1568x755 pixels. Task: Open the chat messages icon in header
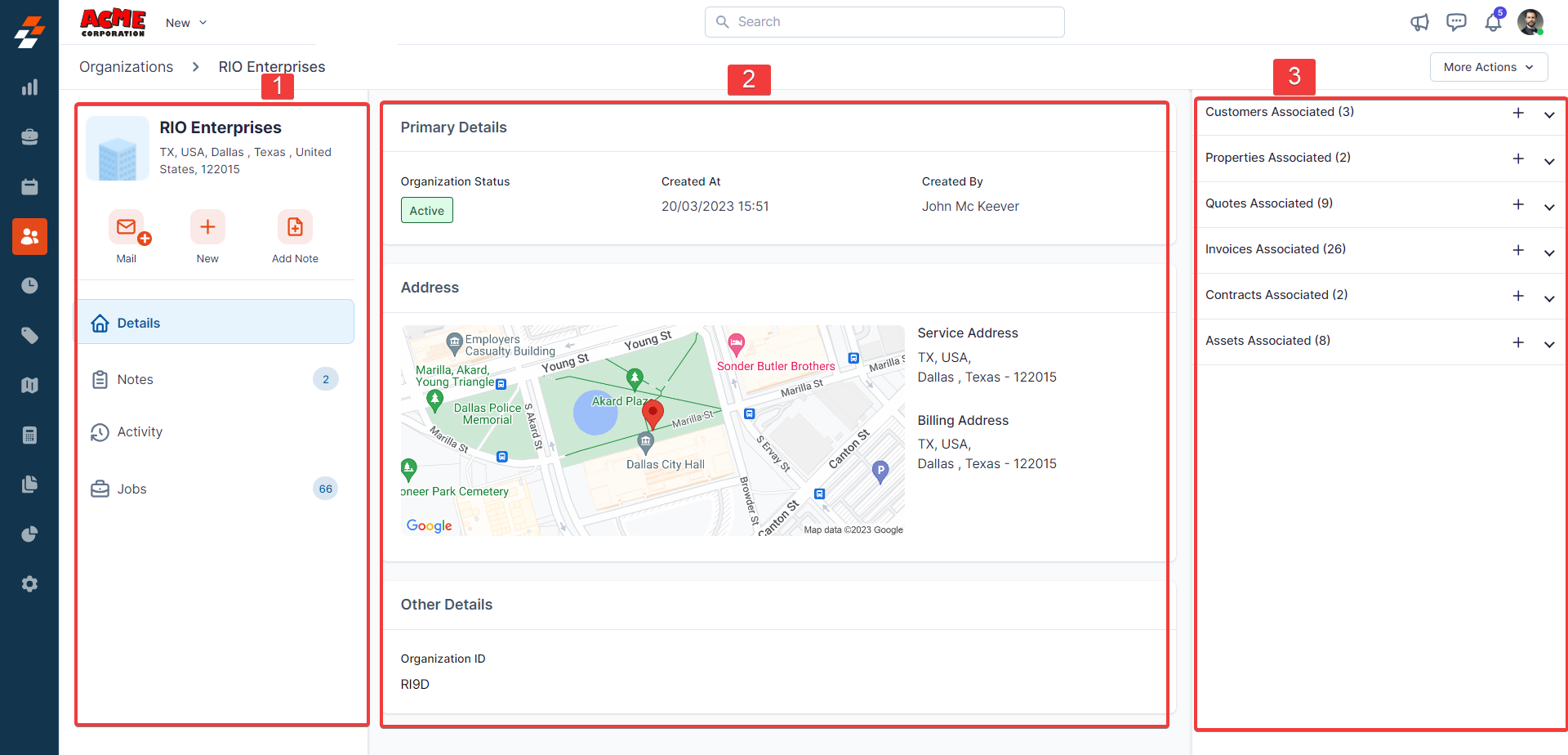pos(1456,22)
